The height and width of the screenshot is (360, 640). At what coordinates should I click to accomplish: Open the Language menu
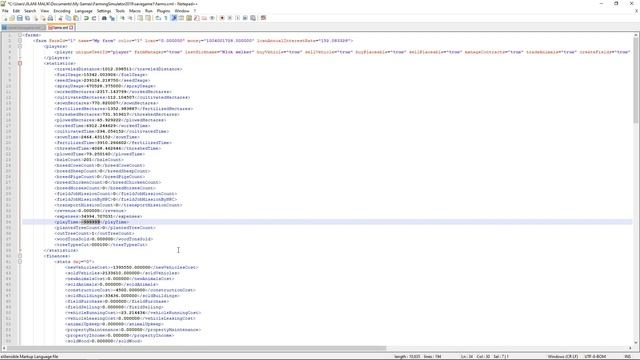click(84, 11)
